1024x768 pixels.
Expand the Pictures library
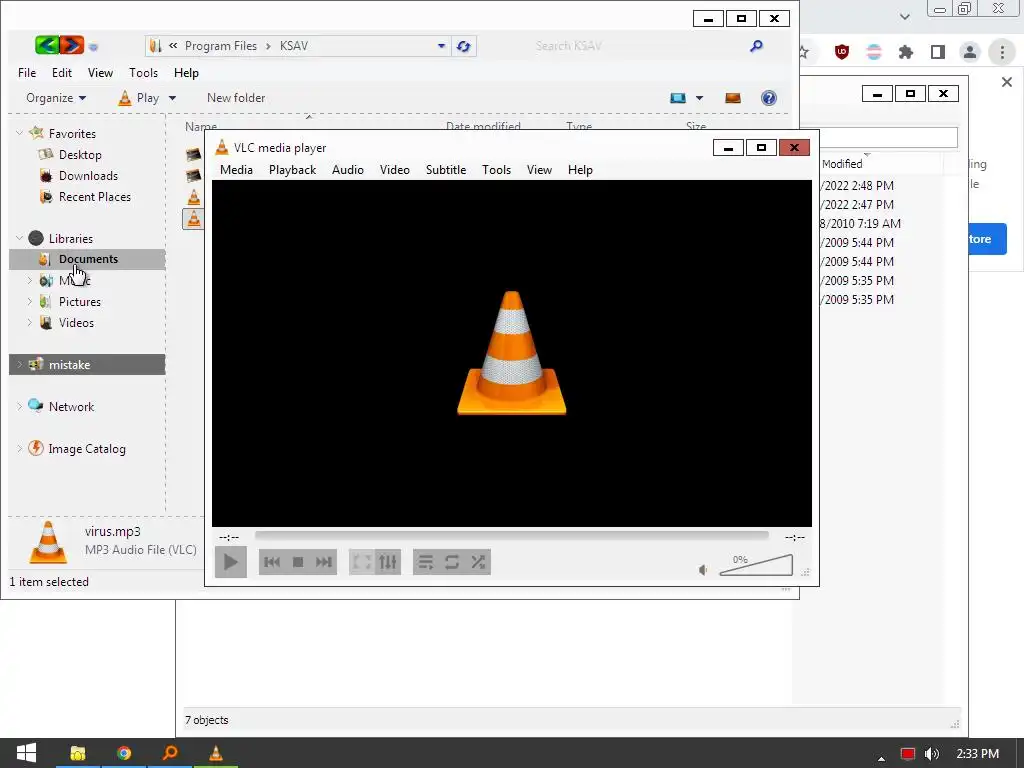tap(29, 301)
